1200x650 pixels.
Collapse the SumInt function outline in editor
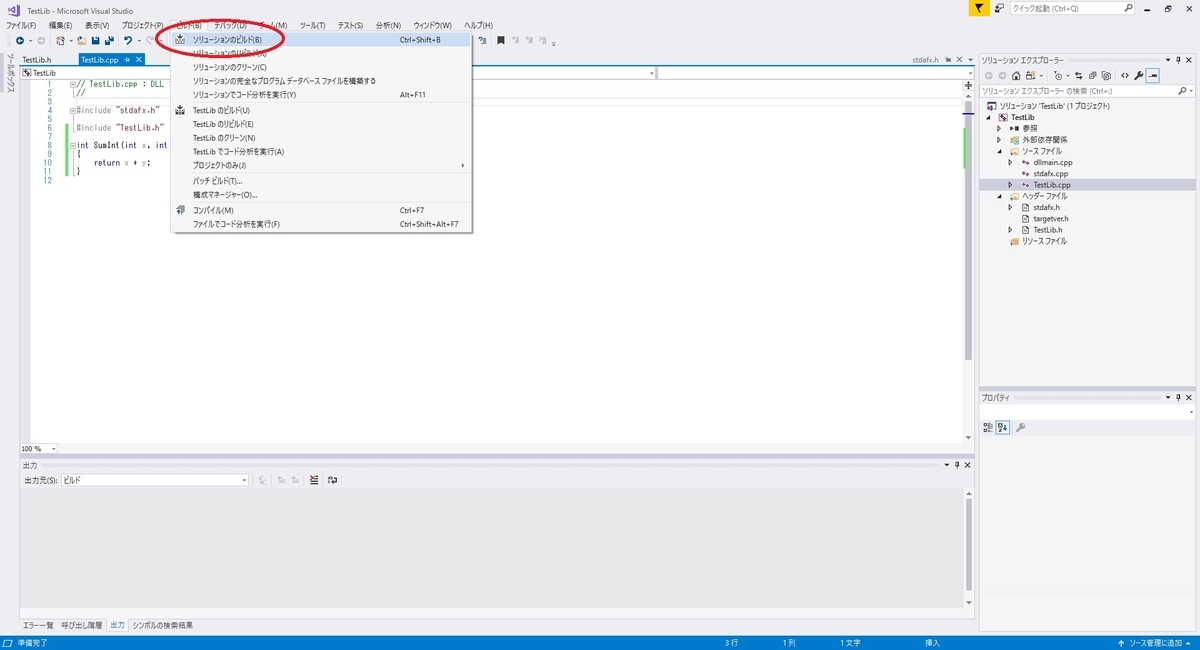click(x=73, y=145)
